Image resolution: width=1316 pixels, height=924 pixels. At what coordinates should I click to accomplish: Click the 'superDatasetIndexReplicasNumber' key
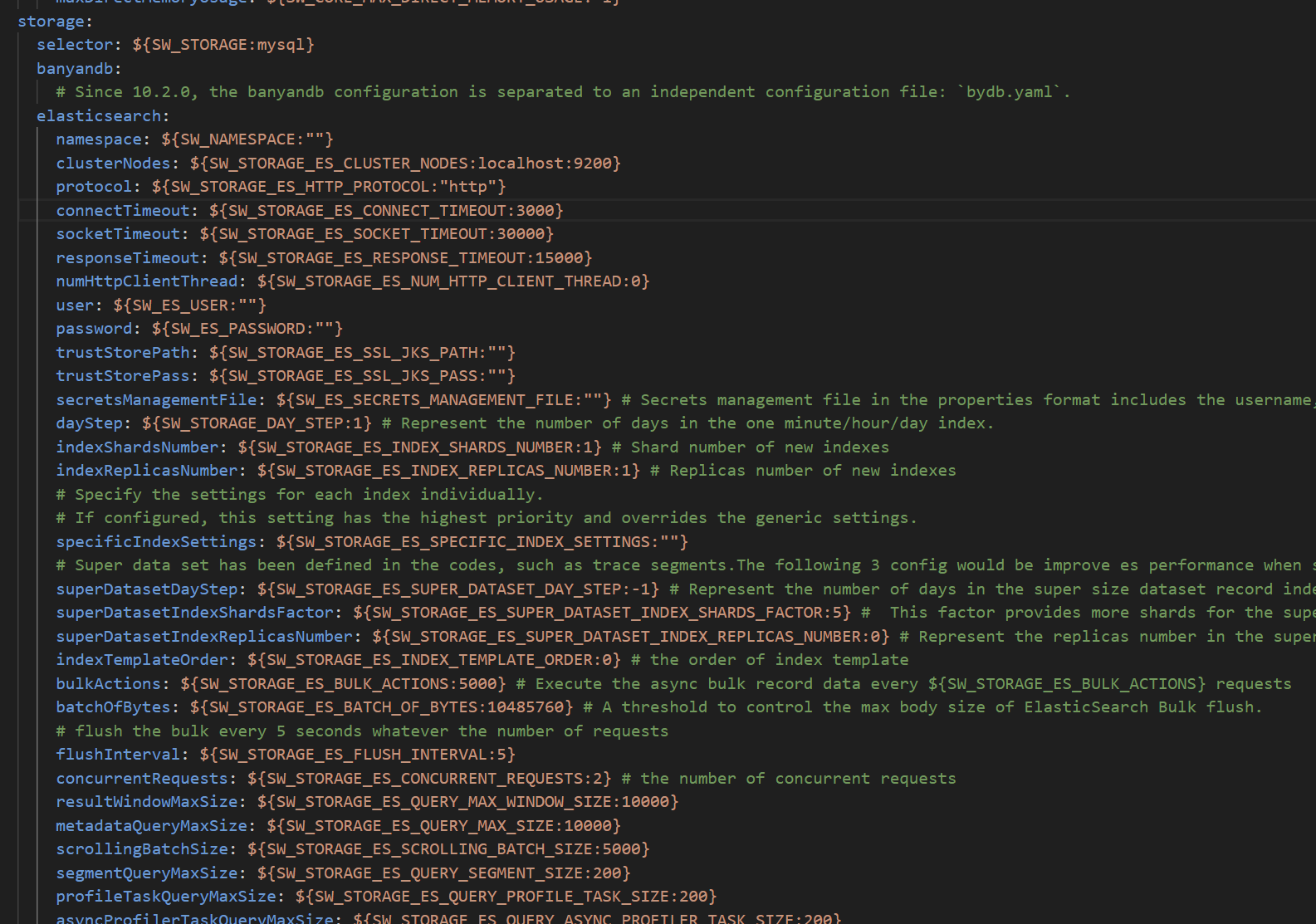pos(204,636)
